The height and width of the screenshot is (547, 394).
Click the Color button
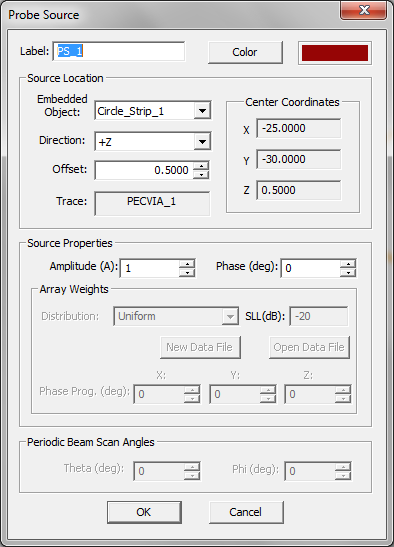coord(245,52)
